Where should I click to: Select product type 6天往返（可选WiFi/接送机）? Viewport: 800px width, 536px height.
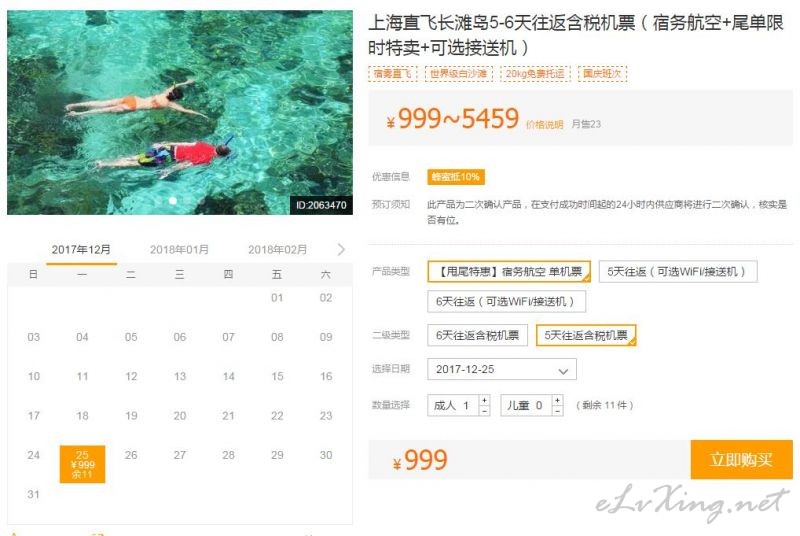click(x=506, y=301)
